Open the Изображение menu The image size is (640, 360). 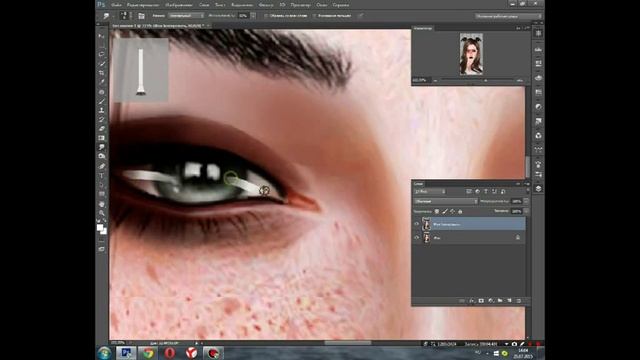point(179,5)
